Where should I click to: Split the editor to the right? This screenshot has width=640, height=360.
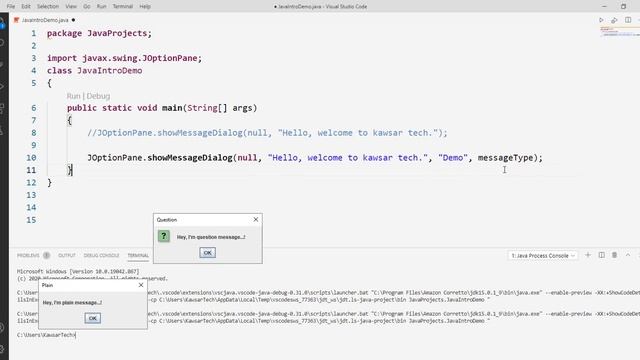628,20
